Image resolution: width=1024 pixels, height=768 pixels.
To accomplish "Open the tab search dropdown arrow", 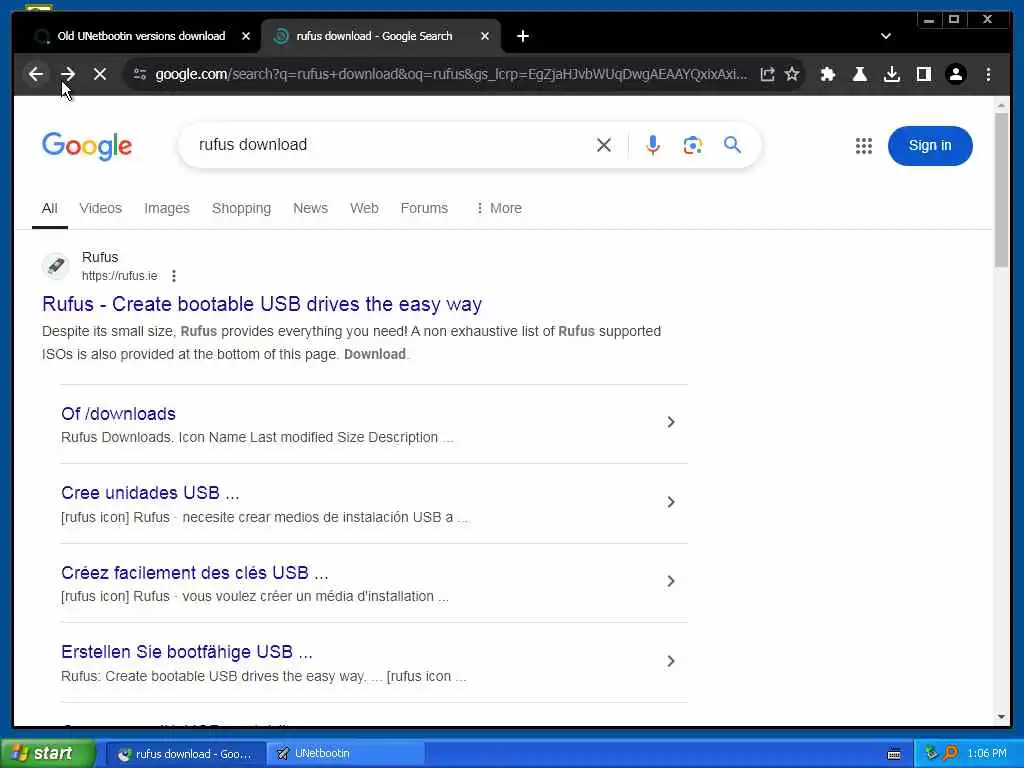I will [886, 36].
